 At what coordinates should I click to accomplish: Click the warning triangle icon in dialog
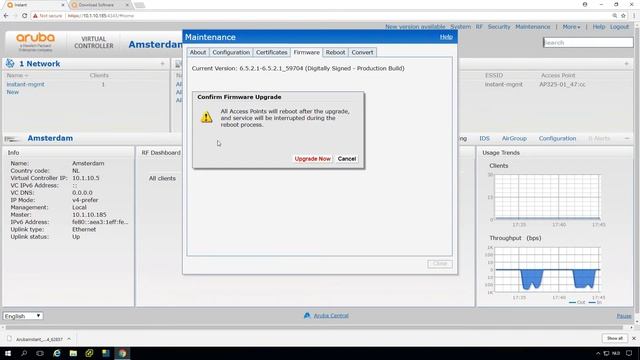tap(207, 117)
